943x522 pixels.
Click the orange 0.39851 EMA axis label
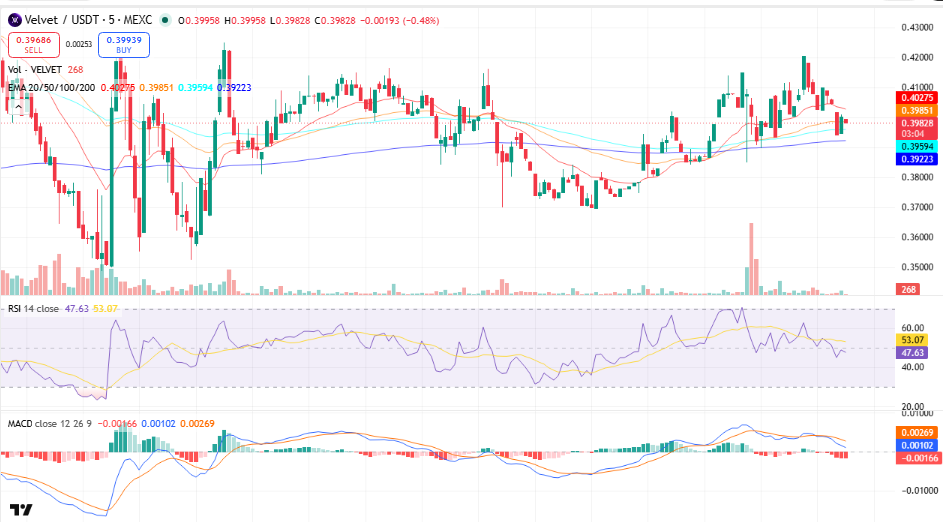(917, 111)
